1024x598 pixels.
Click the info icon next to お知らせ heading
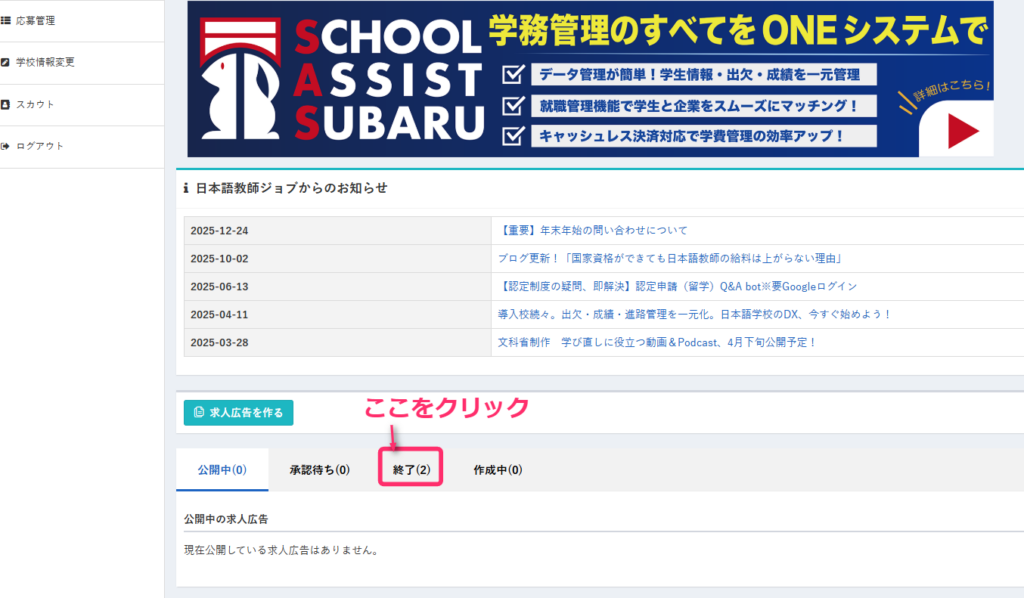[x=186, y=188]
